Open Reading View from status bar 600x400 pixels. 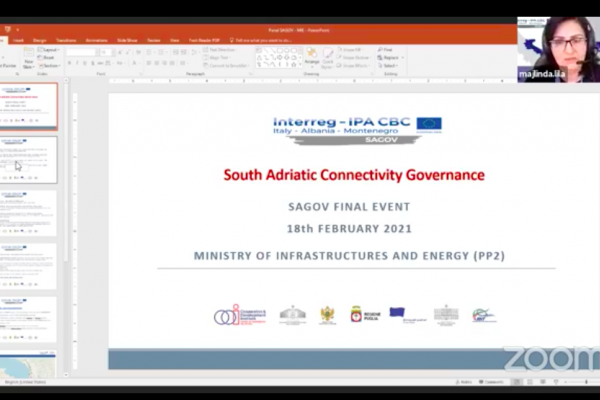click(543, 382)
